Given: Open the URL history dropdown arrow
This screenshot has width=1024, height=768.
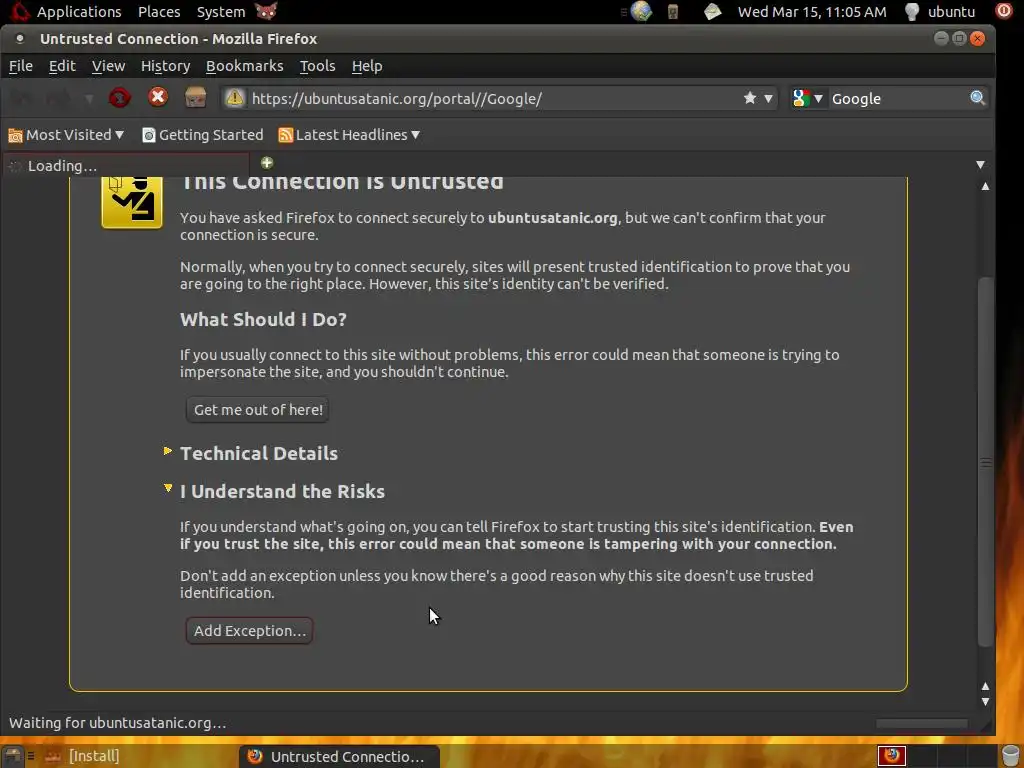Looking at the screenshot, I should 768,99.
